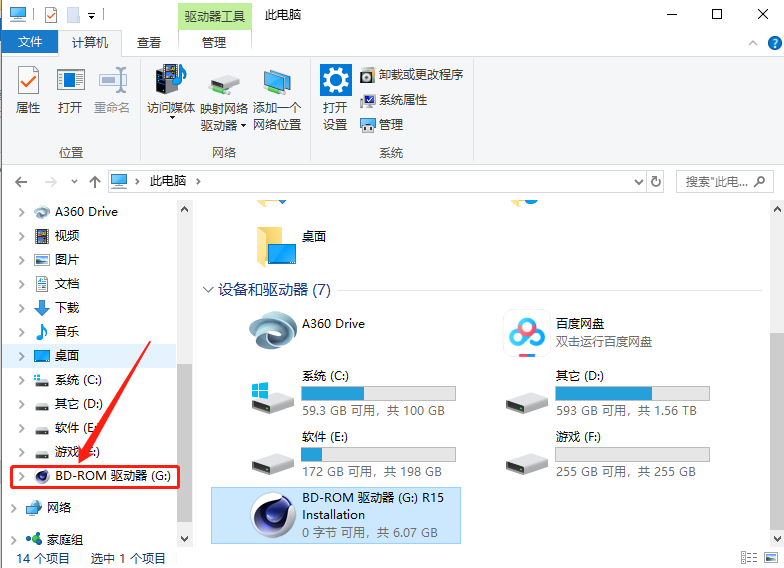Open the File (文件) tab
The width and height of the screenshot is (784, 568).
click(x=30, y=42)
